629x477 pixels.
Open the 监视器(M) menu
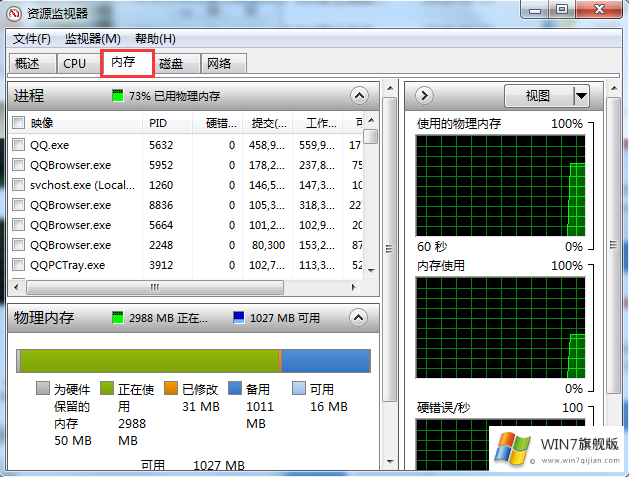(x=93, y=39)
